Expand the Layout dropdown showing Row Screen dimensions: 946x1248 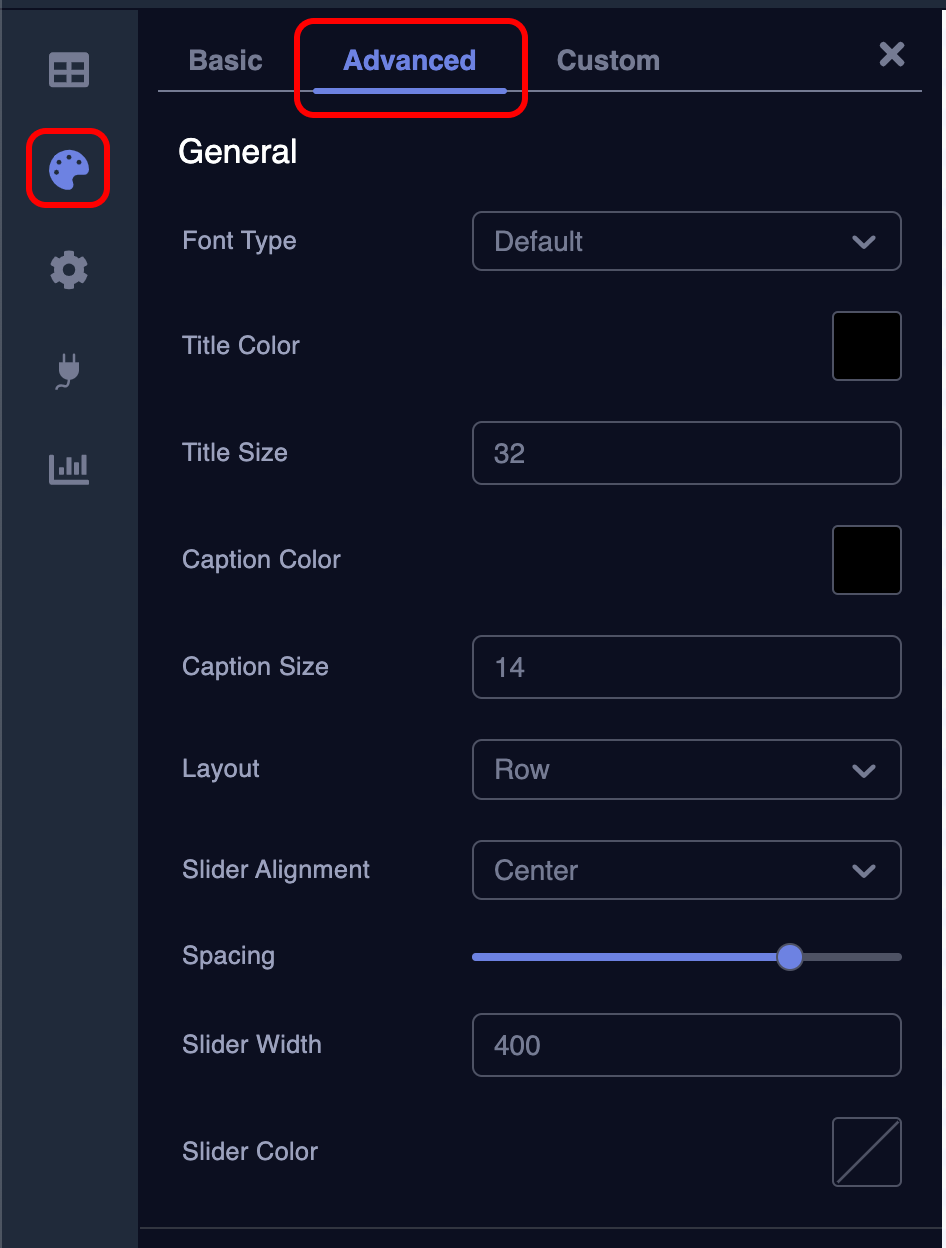(686, 770)
